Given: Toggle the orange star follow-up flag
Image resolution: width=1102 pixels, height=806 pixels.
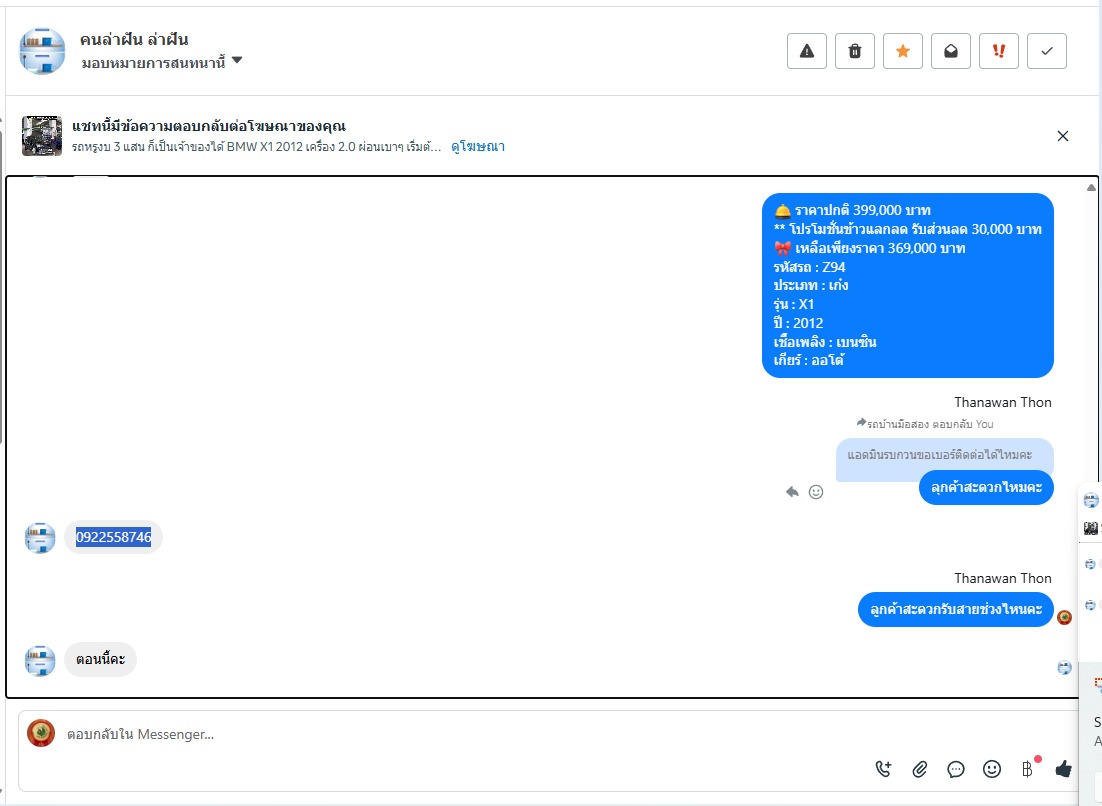Looking at the screenshot, I should [x=903, y=51].
